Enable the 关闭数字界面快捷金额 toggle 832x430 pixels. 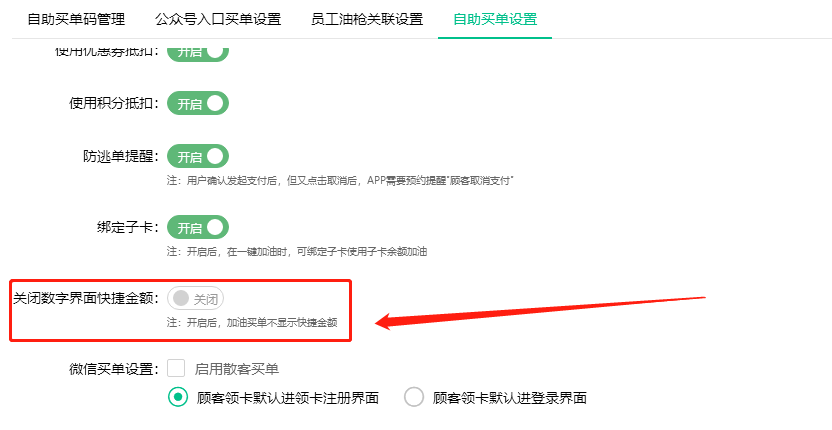[x=196, y=298]
